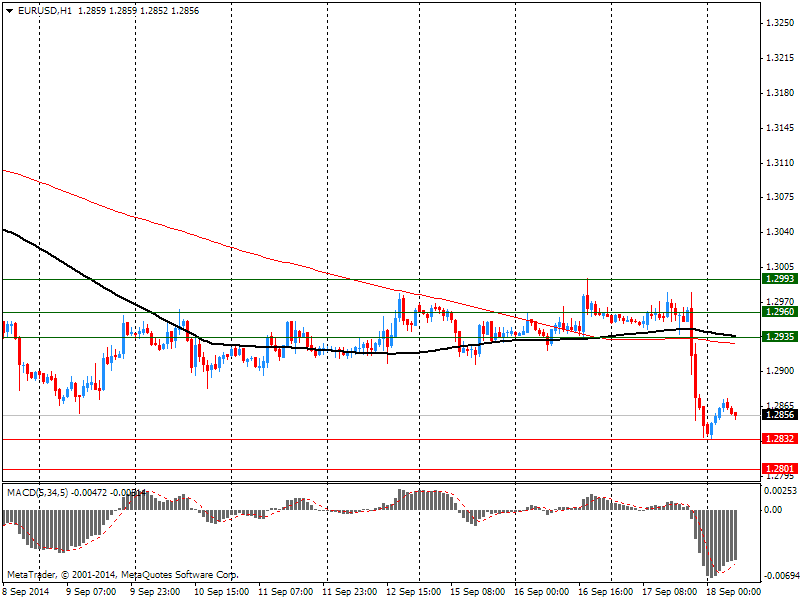The height and width of the screenshot is (600, 800).
Task: Click the 11 Sep 23:00 time label
Action: coord(349,592)
